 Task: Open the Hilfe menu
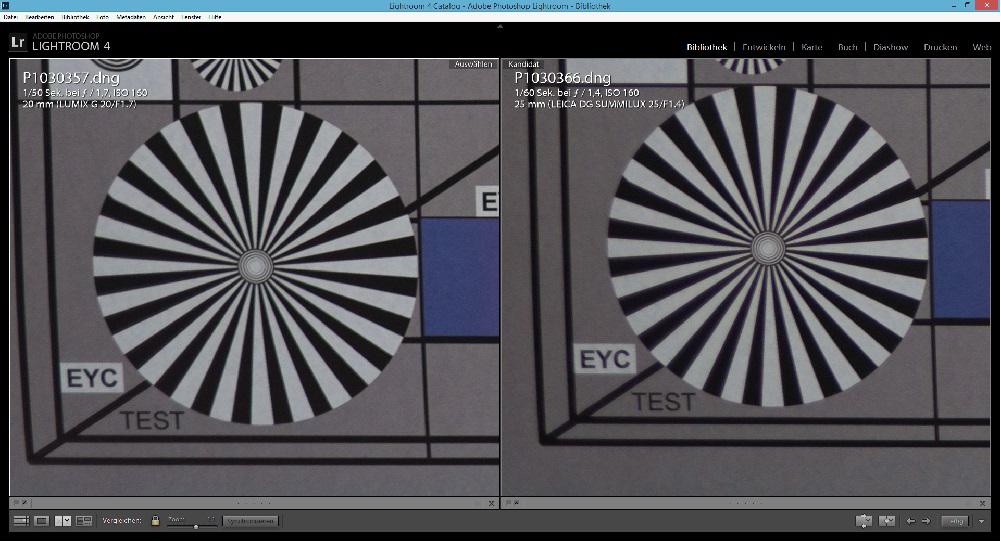[214, 17]
